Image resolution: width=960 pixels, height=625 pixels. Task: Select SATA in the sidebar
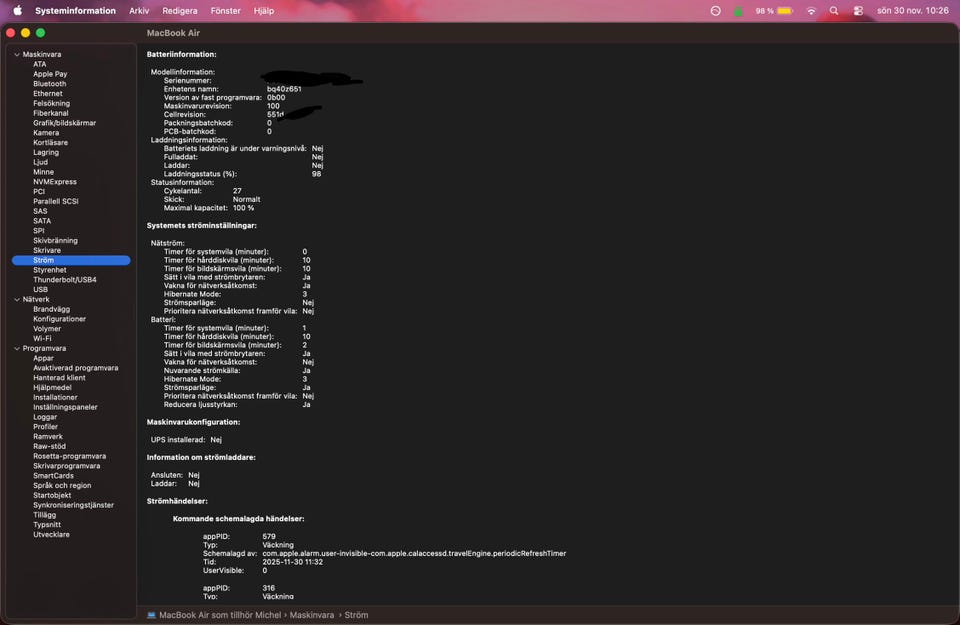[x=42, y=221]
